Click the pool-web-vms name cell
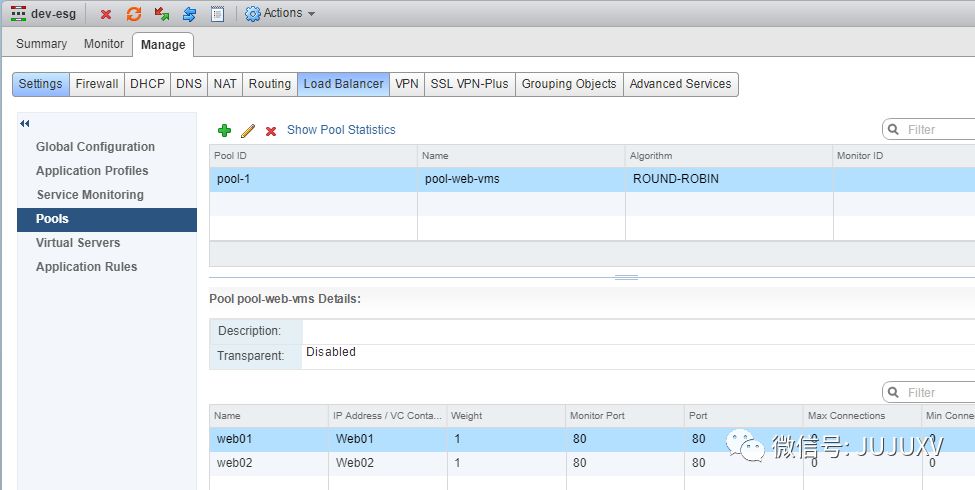This screenshot has width=975, height=490. 521,179
